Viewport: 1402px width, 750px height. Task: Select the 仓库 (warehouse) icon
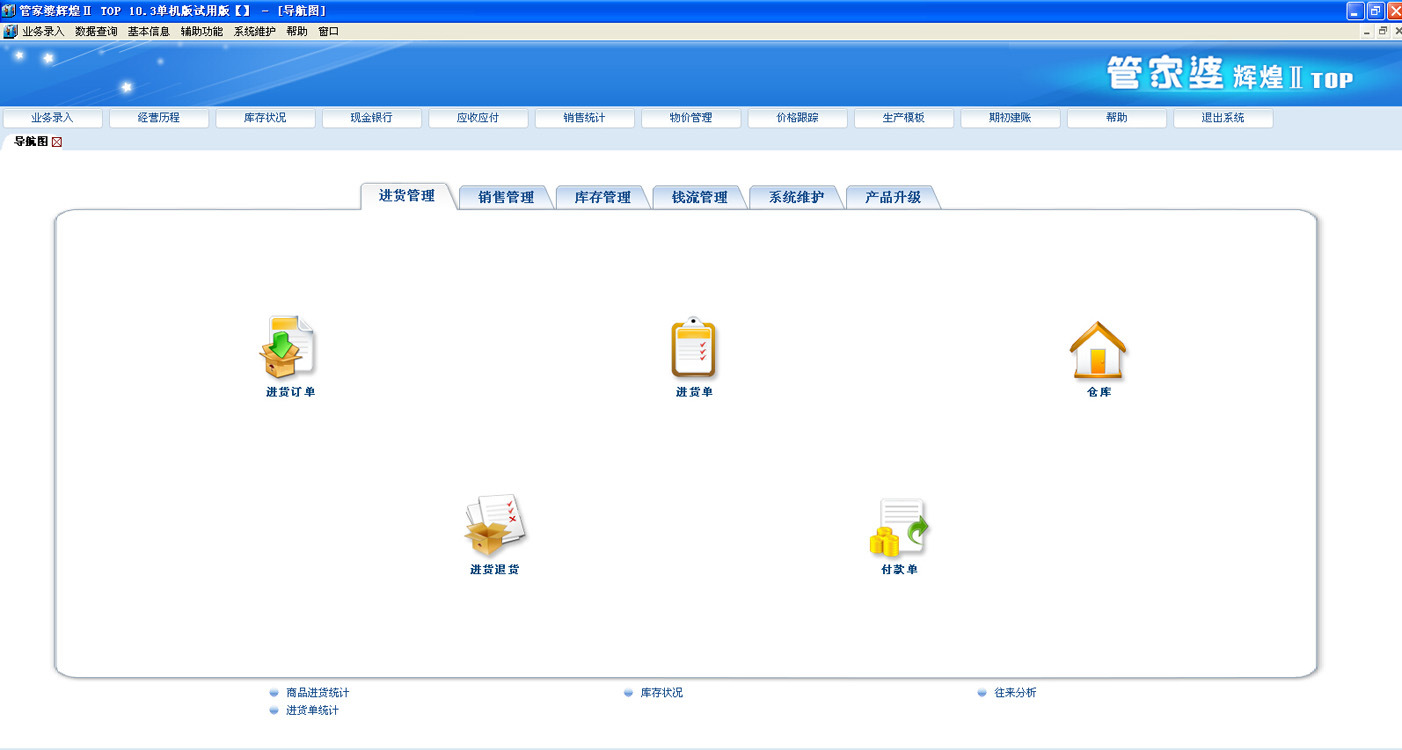tap(1098, 350)
